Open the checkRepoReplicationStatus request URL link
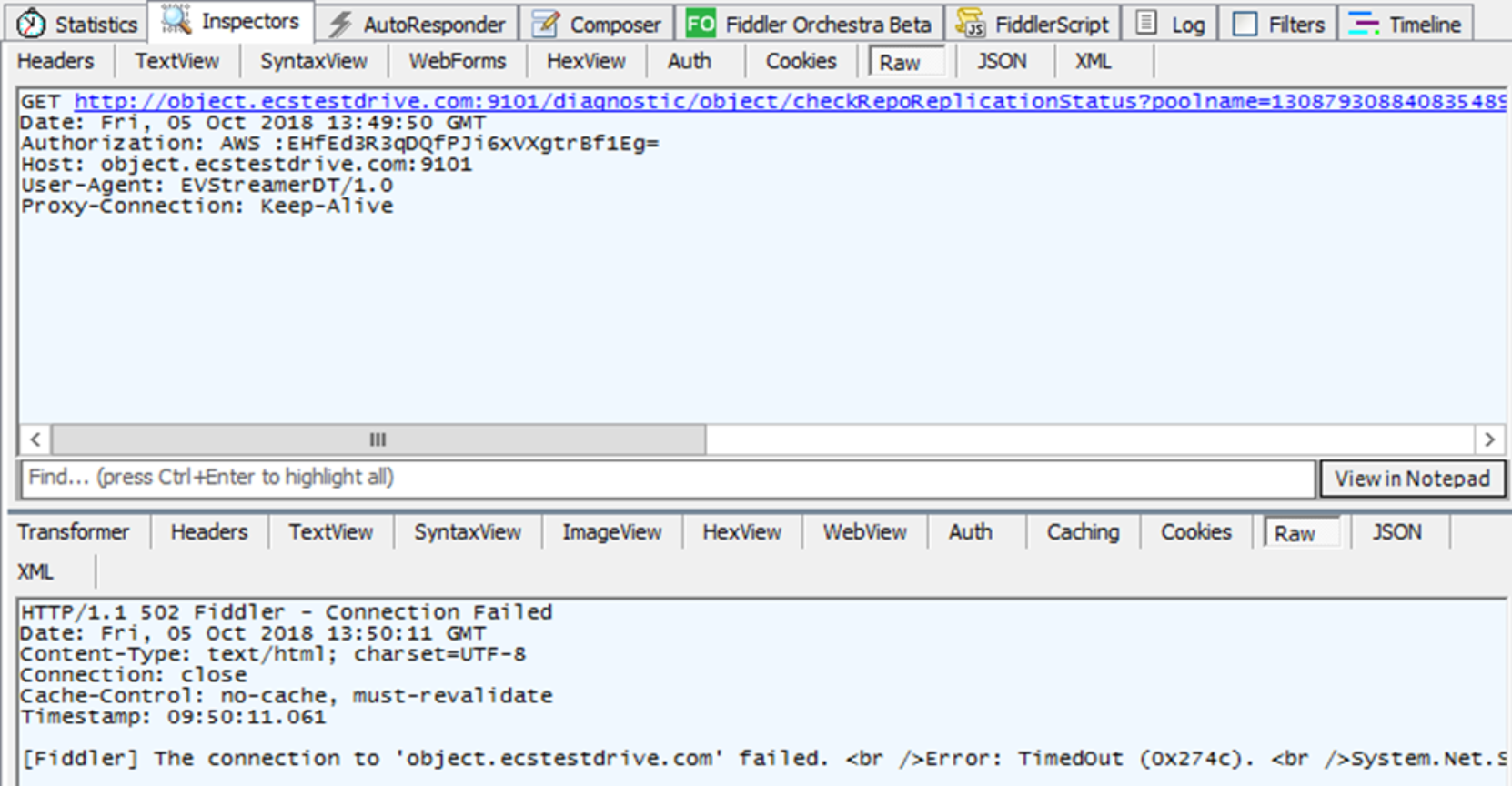The image size is (1512, 787). click(790, 102)
